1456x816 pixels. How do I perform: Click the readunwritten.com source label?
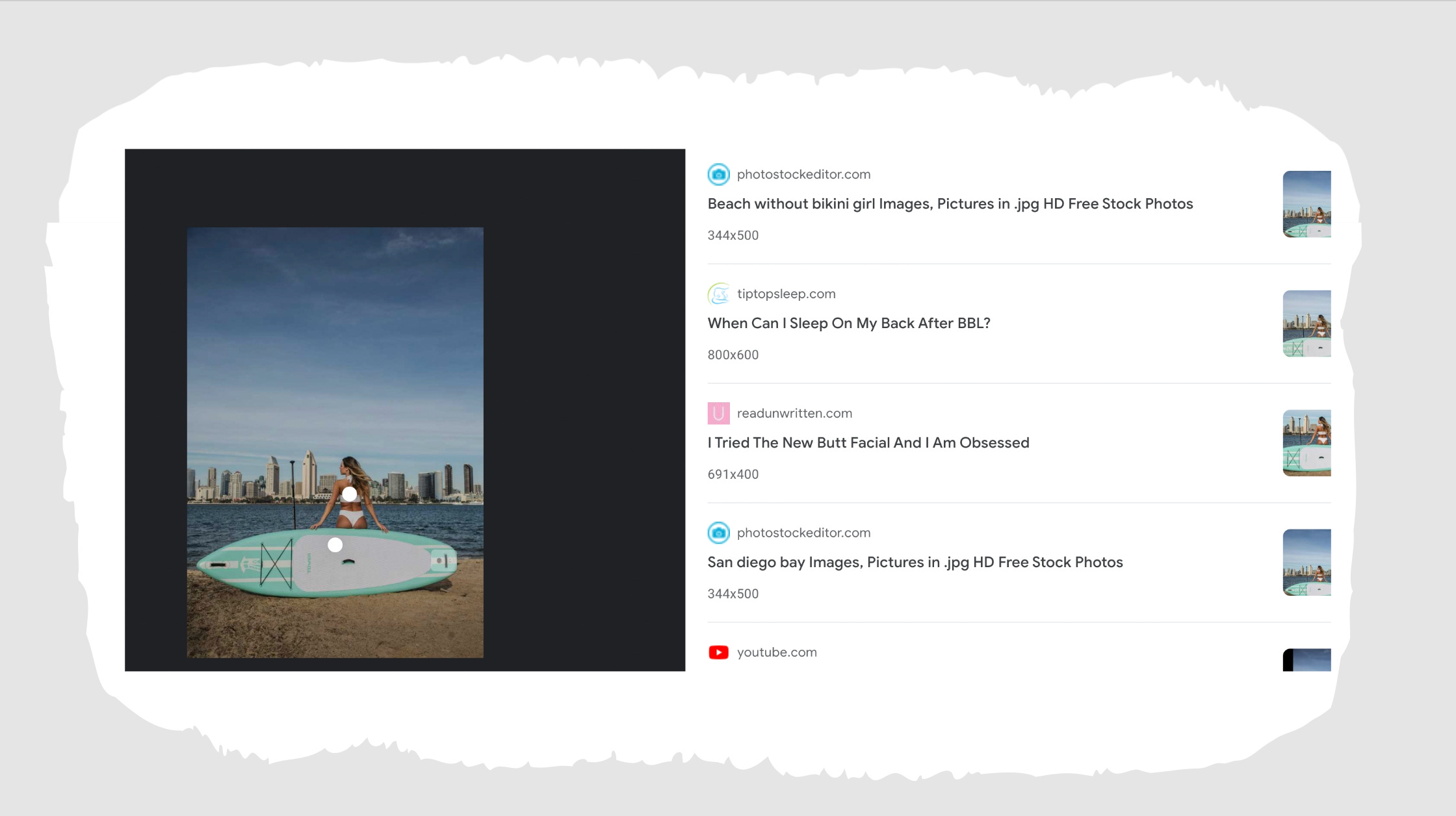794,413
